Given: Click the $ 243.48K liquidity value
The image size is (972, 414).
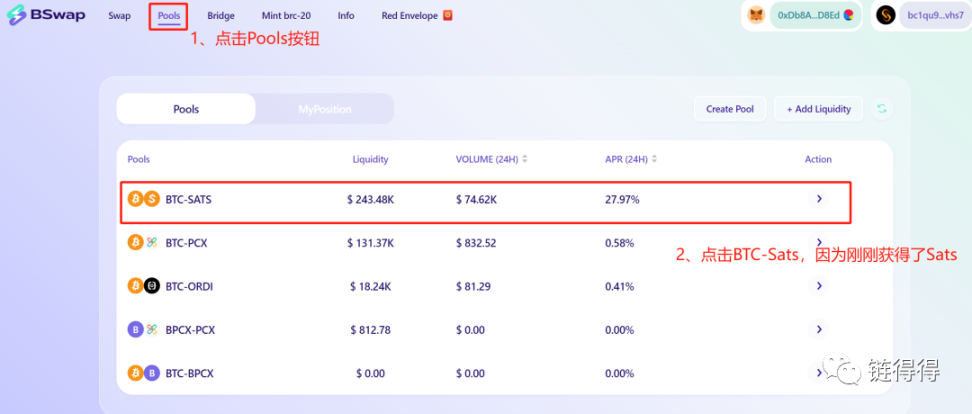Looking at the screenshot, I should pyautogui.click(x=370, y=200).
